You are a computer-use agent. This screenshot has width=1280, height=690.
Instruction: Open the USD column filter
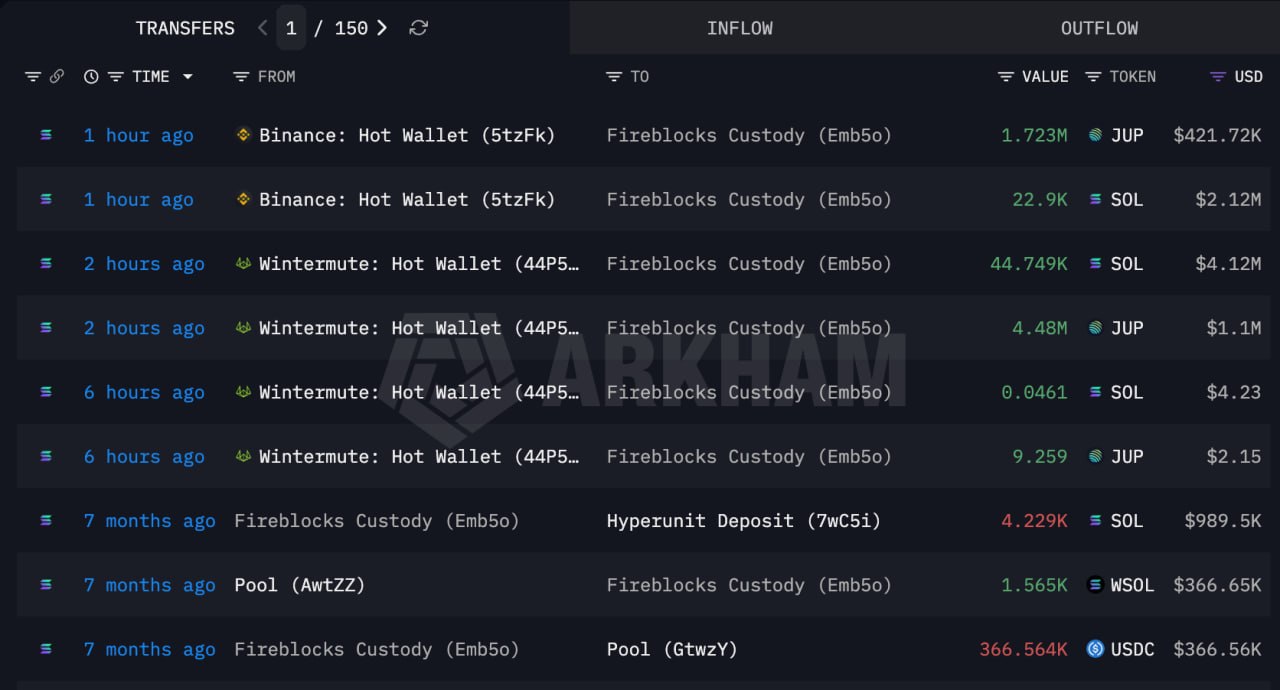coord(1217,77)
